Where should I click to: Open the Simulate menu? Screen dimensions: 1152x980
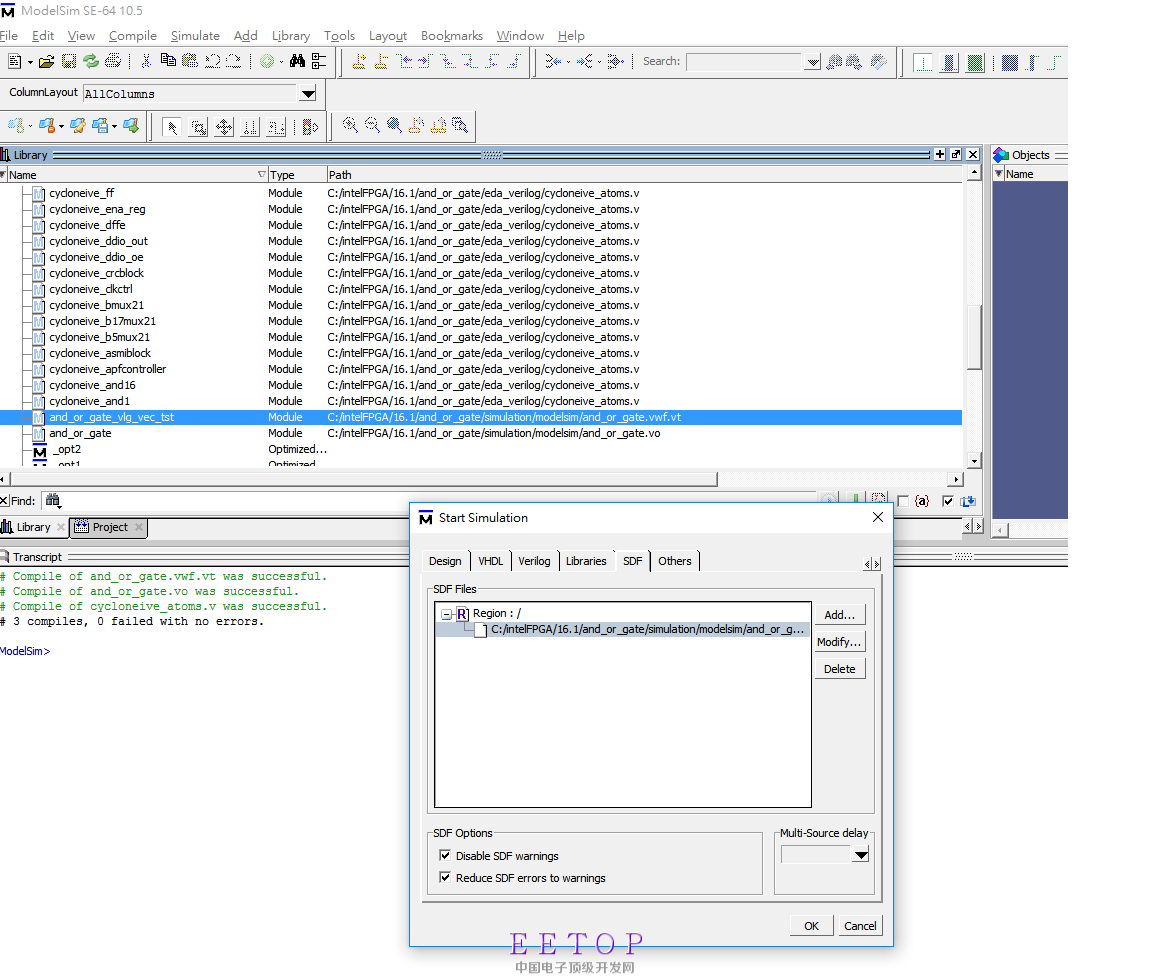[195, 36]
